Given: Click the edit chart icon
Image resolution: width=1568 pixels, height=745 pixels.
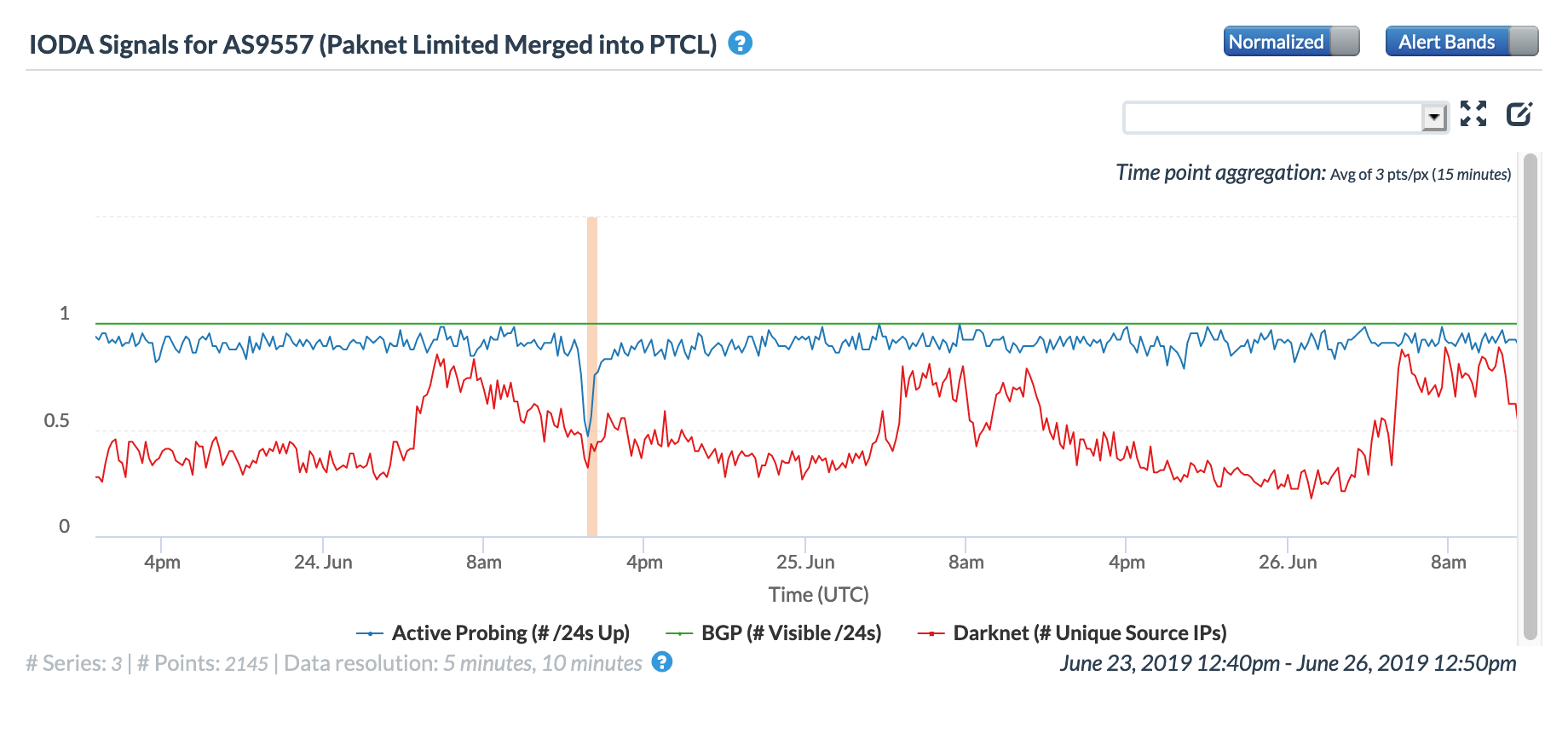Looking at the screenshot, I should (1519, 113).
